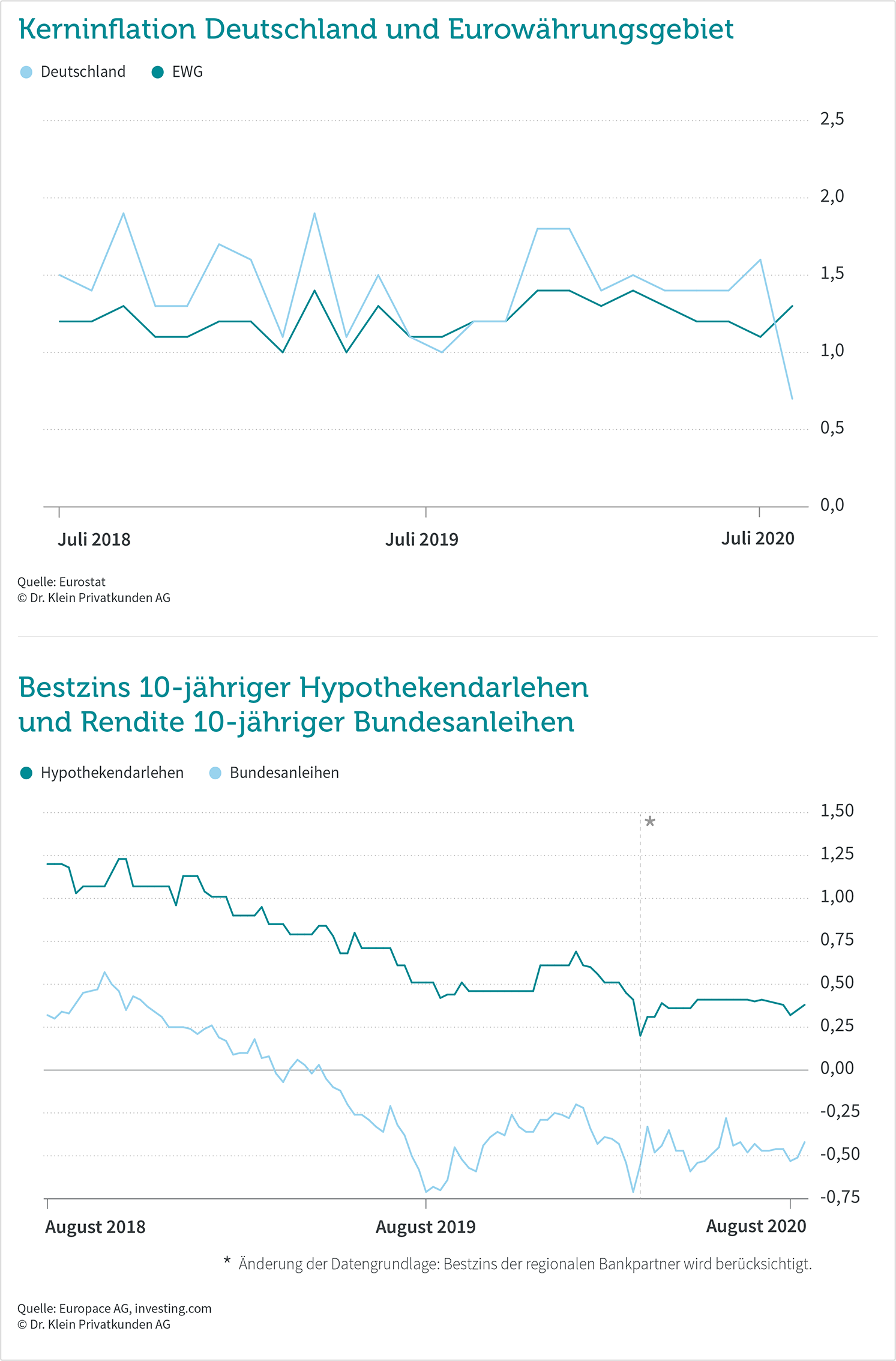Click the Kerninflation chart title

coord(376,30)
